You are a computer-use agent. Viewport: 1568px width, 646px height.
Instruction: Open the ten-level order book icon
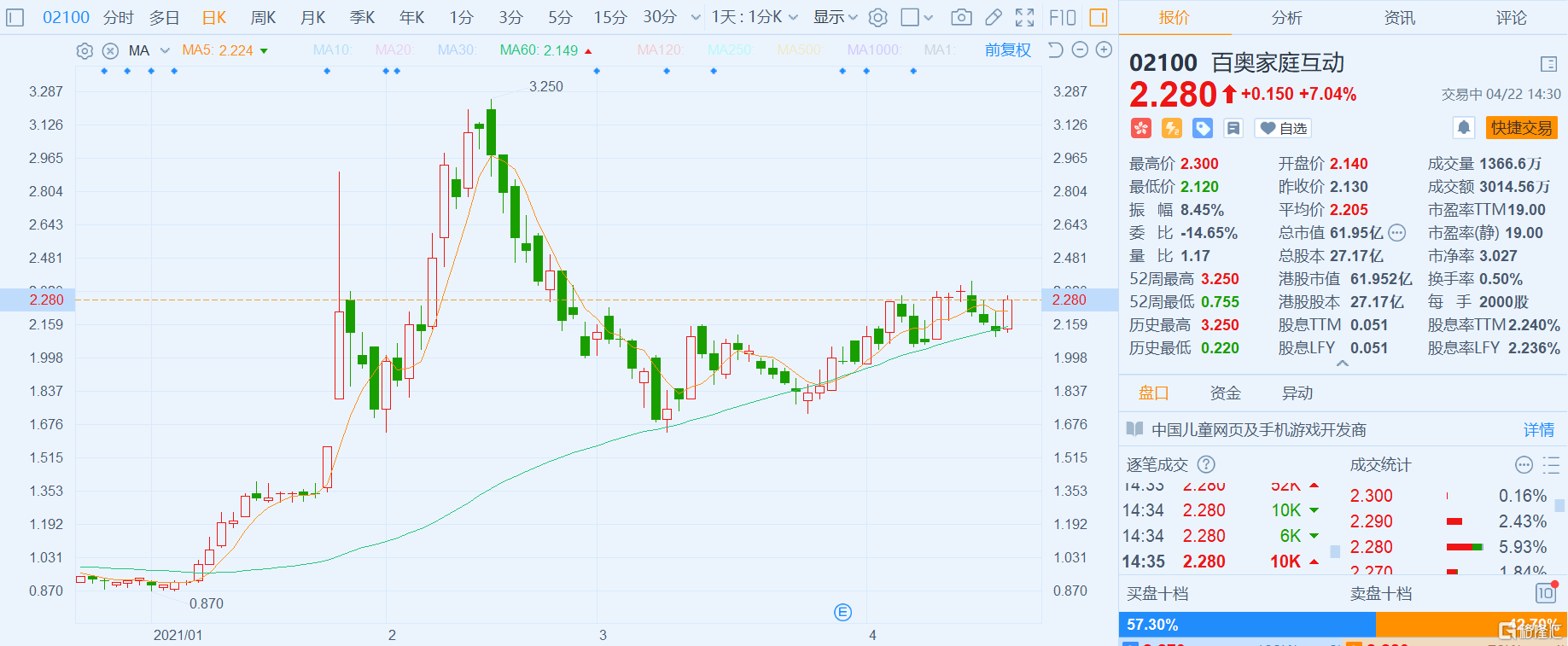pos(1546,593)
